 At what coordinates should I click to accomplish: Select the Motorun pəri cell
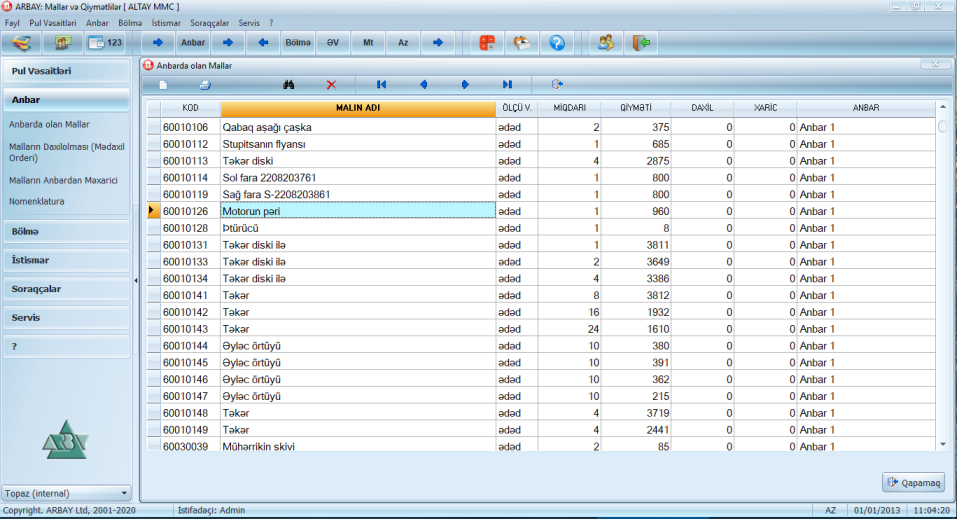[x=358, y=211]
